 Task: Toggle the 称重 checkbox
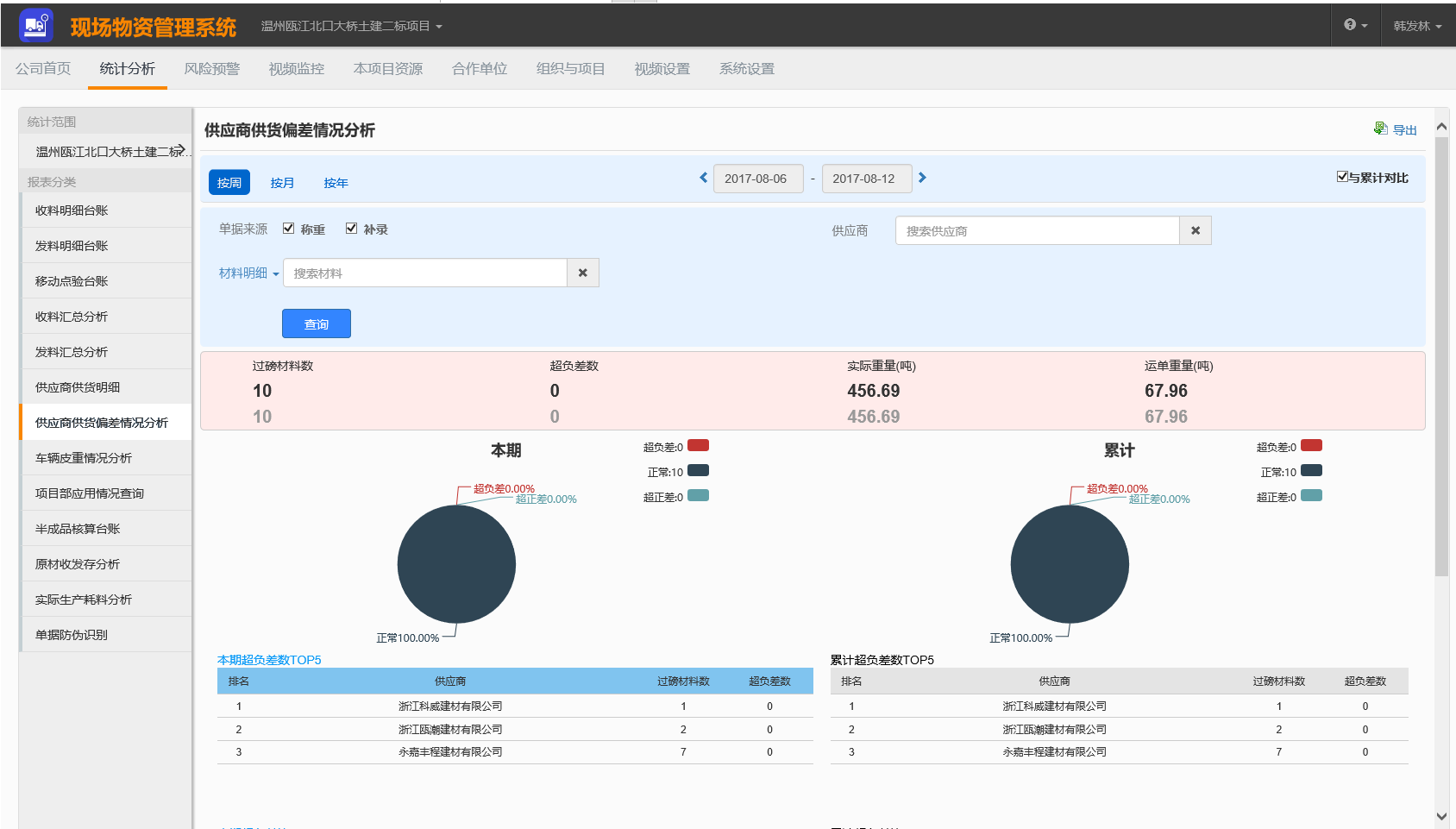click(289, 229)
